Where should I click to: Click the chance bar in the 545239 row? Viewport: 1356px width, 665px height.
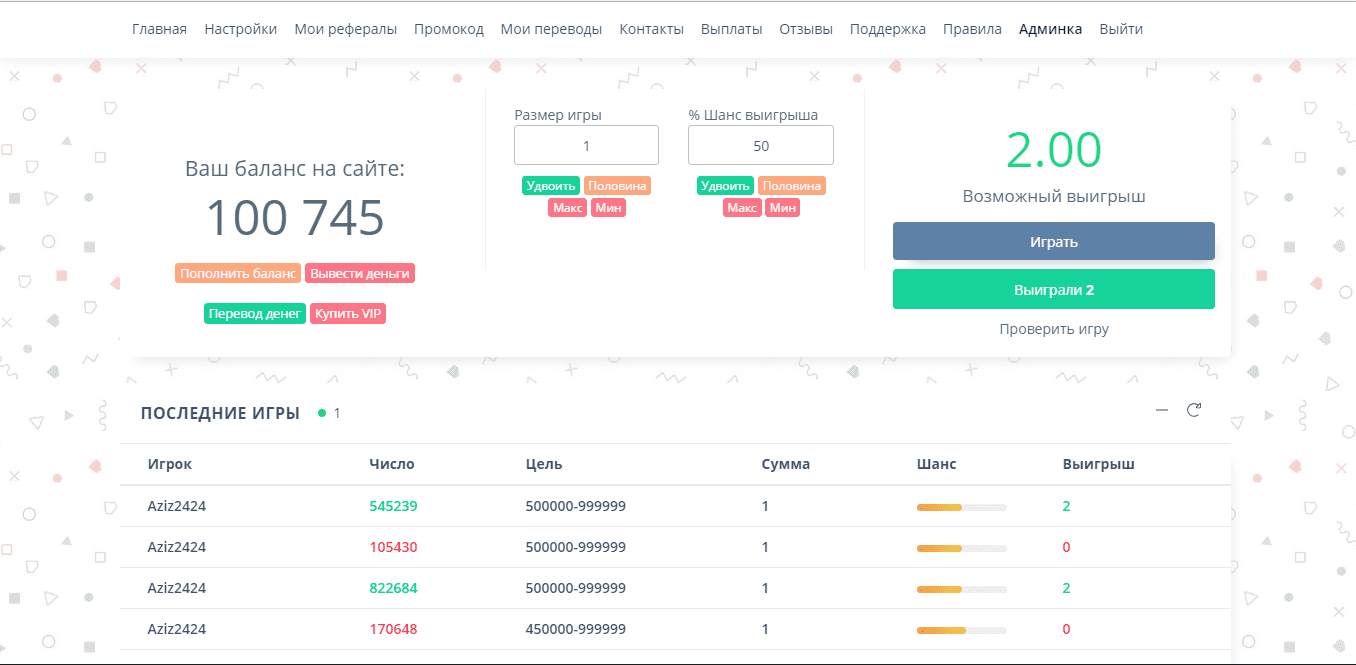point(961,507)
